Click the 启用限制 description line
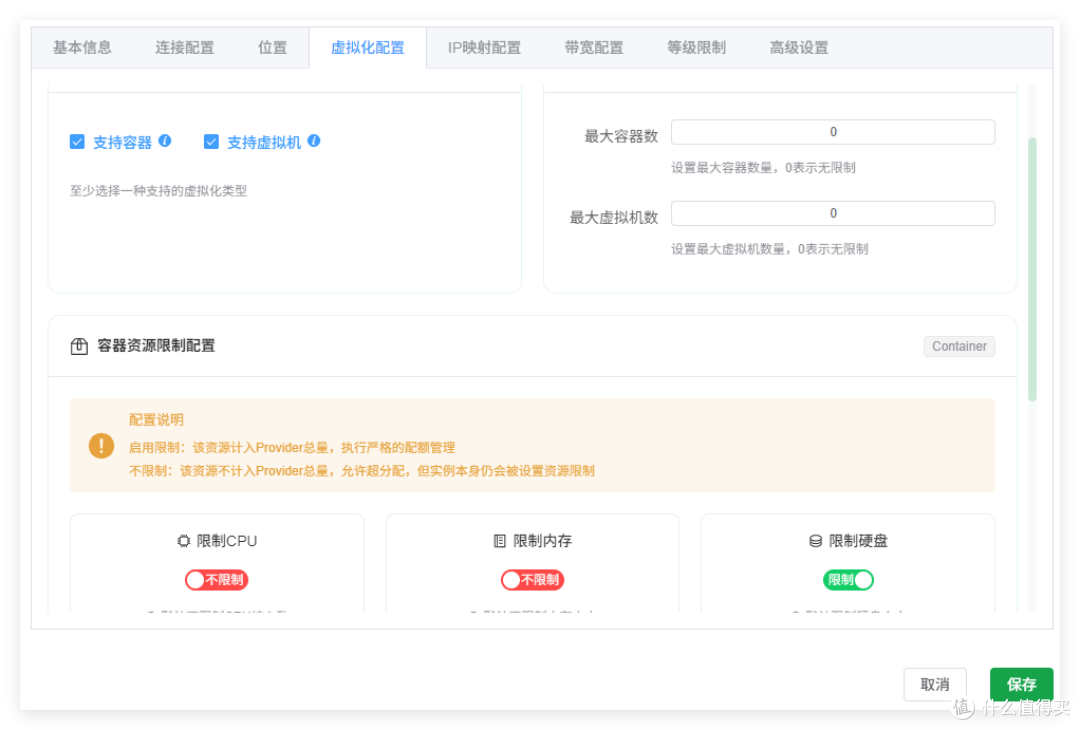The image size is (1080, 730). (x=292, y=448)
